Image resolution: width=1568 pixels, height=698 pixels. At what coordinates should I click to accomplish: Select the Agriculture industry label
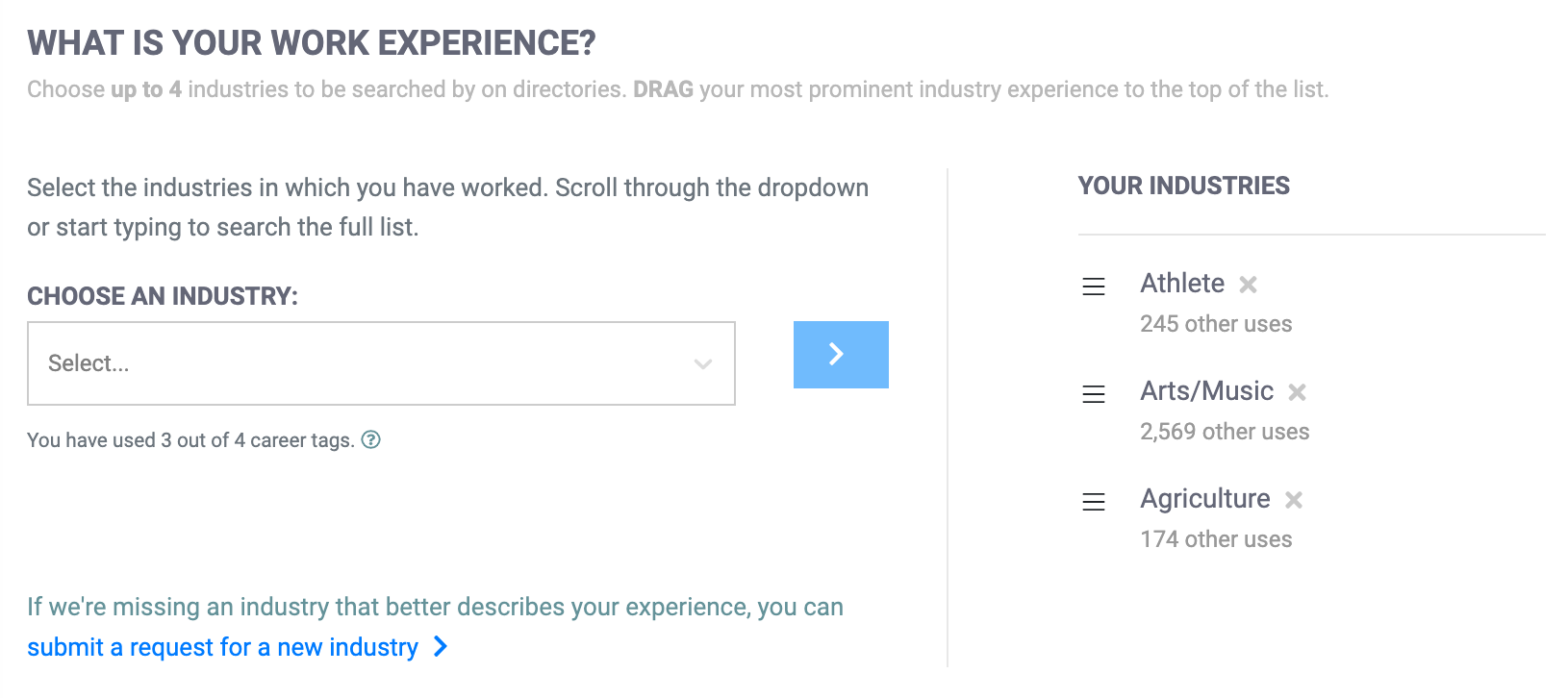tap(1205, 499)
